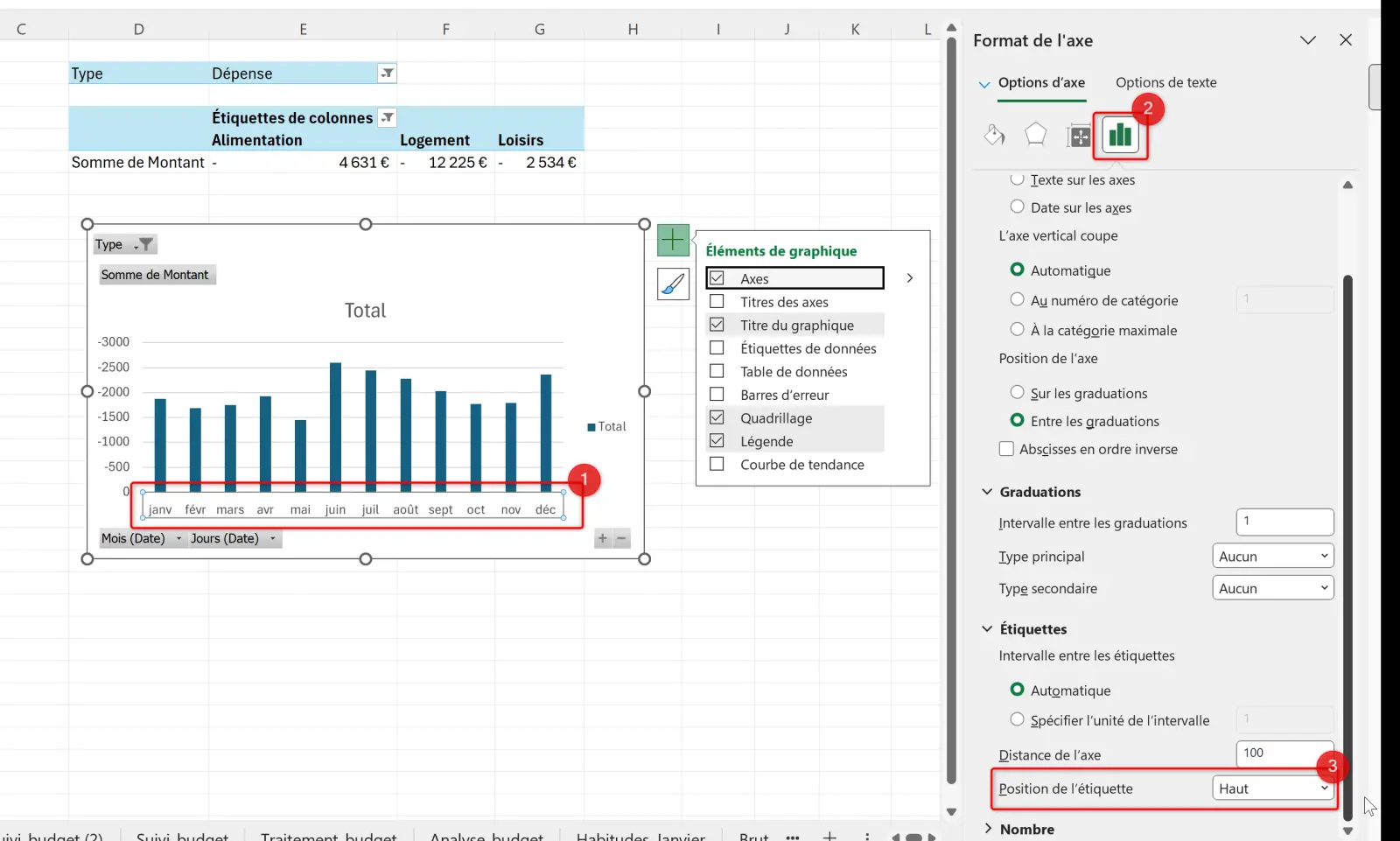The height and width of the screenshot is (841, 1400).
Task: Select À la catégorie maximale
Action: tap(1017, 330)
